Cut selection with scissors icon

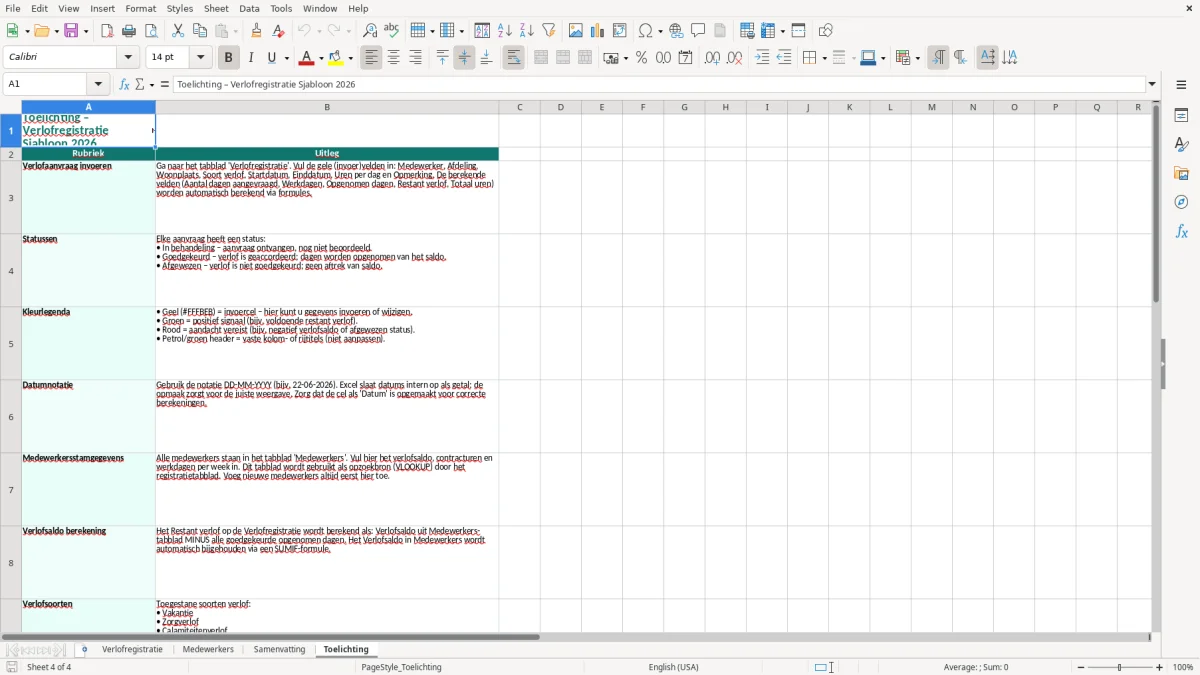click(178, 31)
